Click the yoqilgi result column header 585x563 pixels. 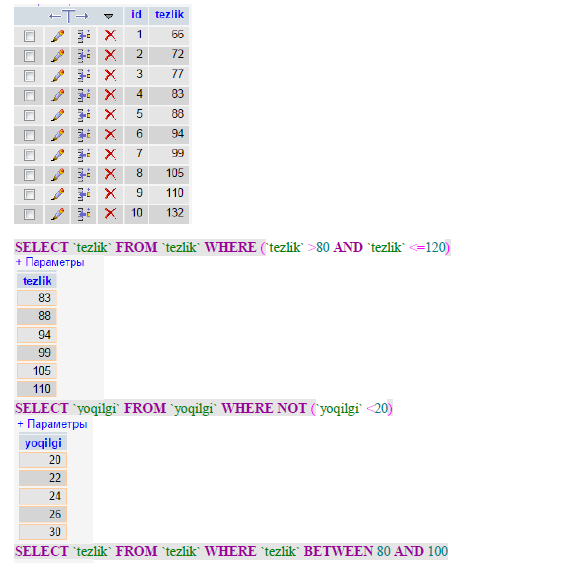point(43,443)
